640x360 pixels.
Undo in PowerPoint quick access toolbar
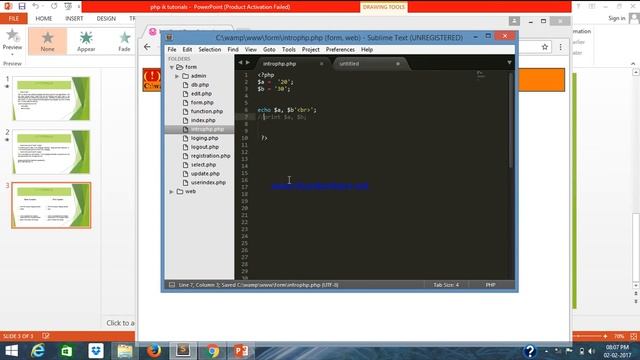(36, 7)
